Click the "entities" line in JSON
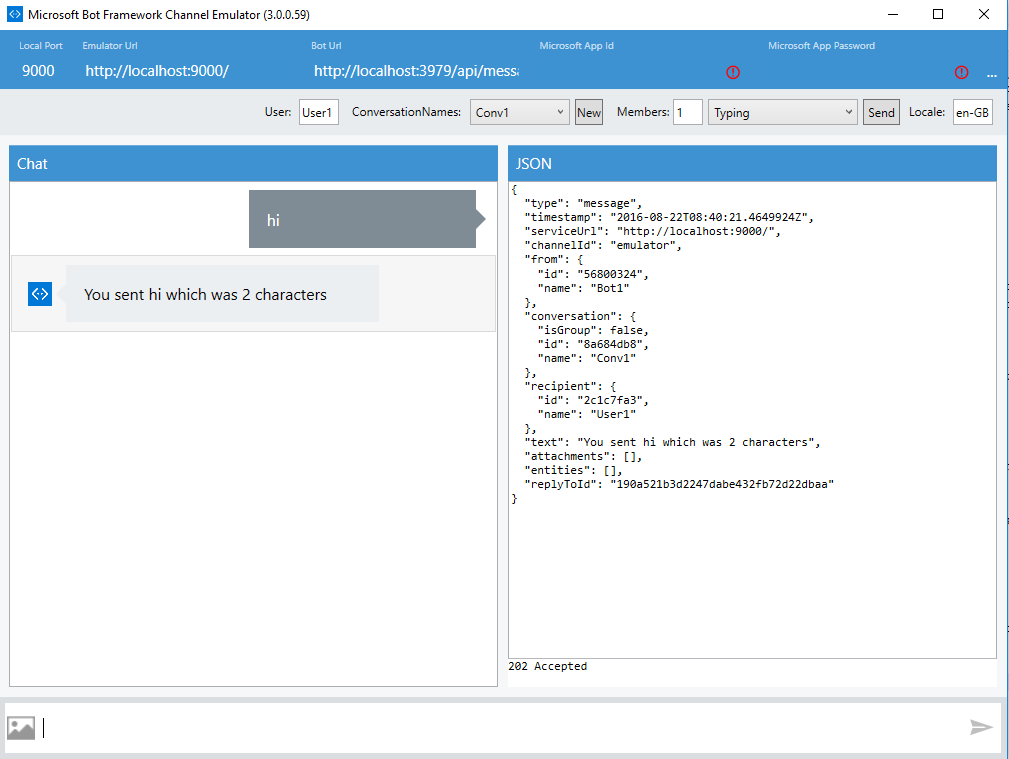1009x759 pixels. point(573,471)
